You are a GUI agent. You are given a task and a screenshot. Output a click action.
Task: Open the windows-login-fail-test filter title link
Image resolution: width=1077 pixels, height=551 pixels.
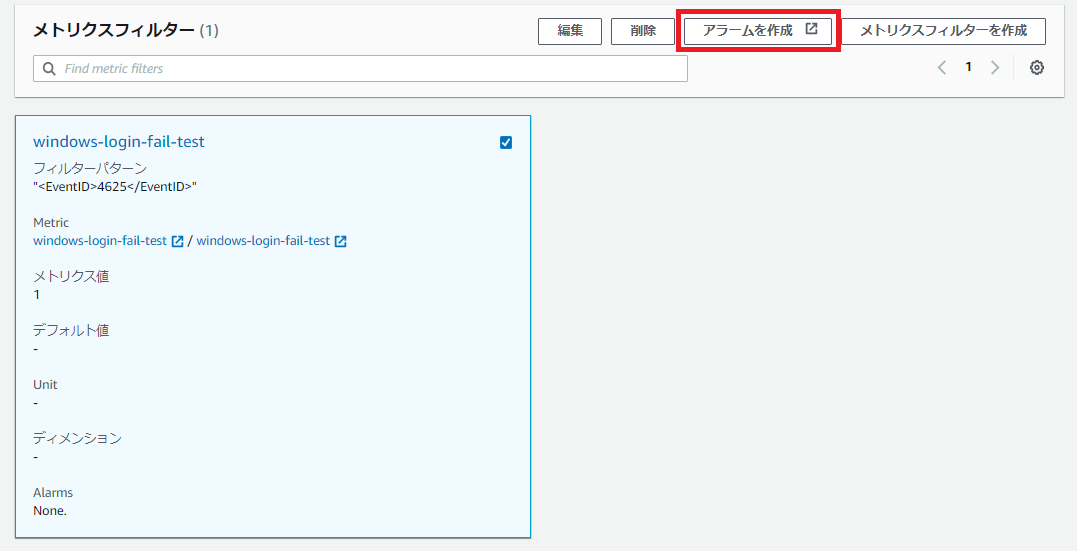click(119, 142)
